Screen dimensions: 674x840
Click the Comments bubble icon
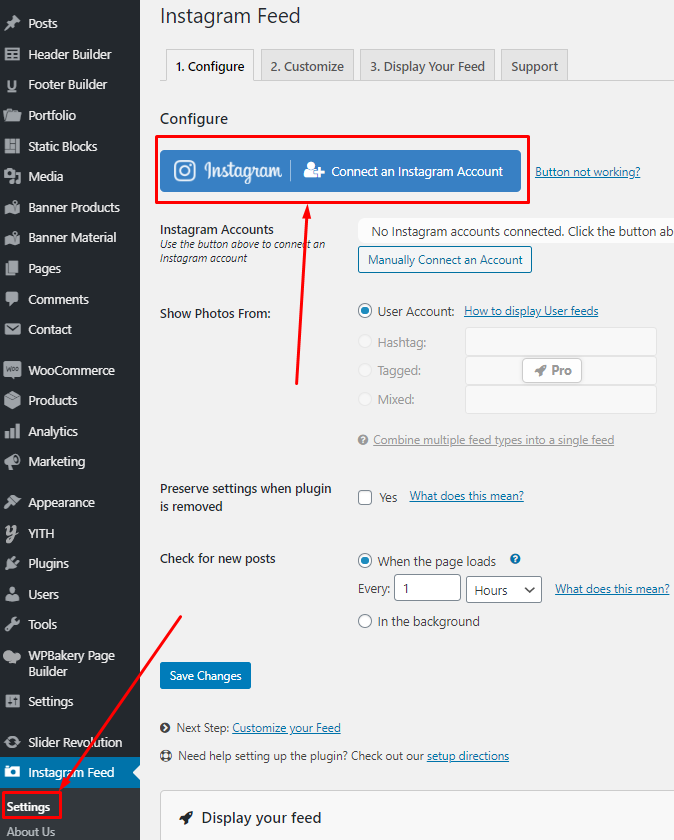[x=12, y=299]
